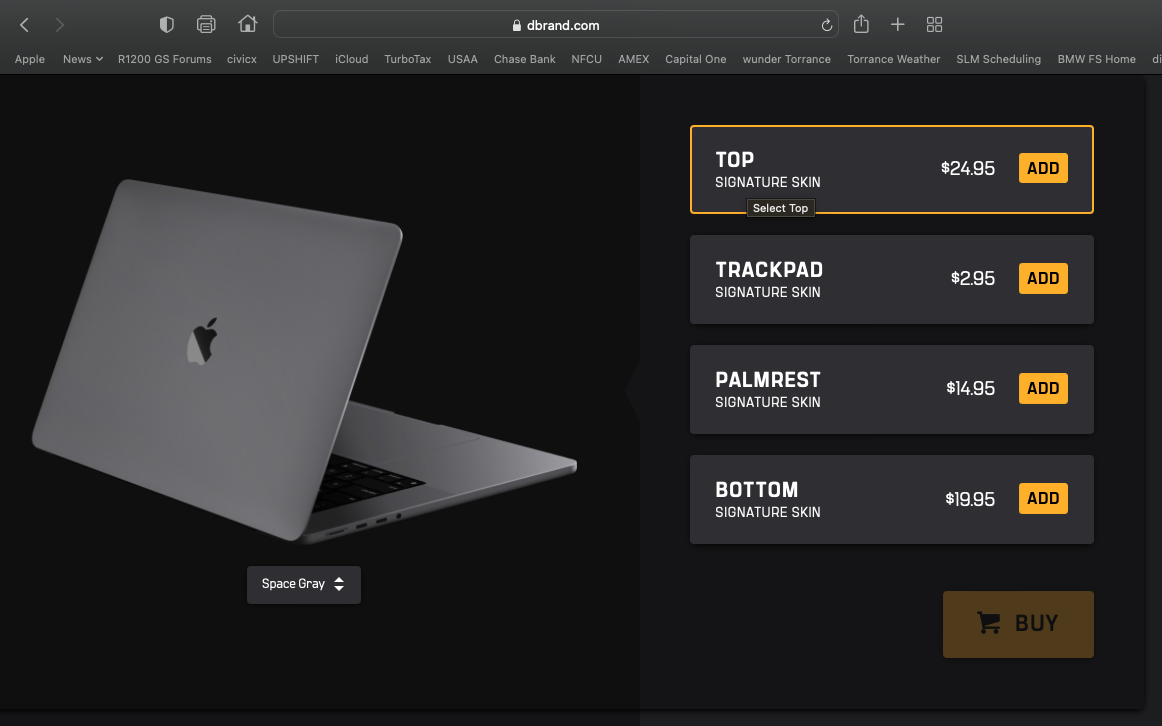This screenshot has width=1162, height=726.
Task: Select the Bottom skin card
Action: [x=892, y=499]
